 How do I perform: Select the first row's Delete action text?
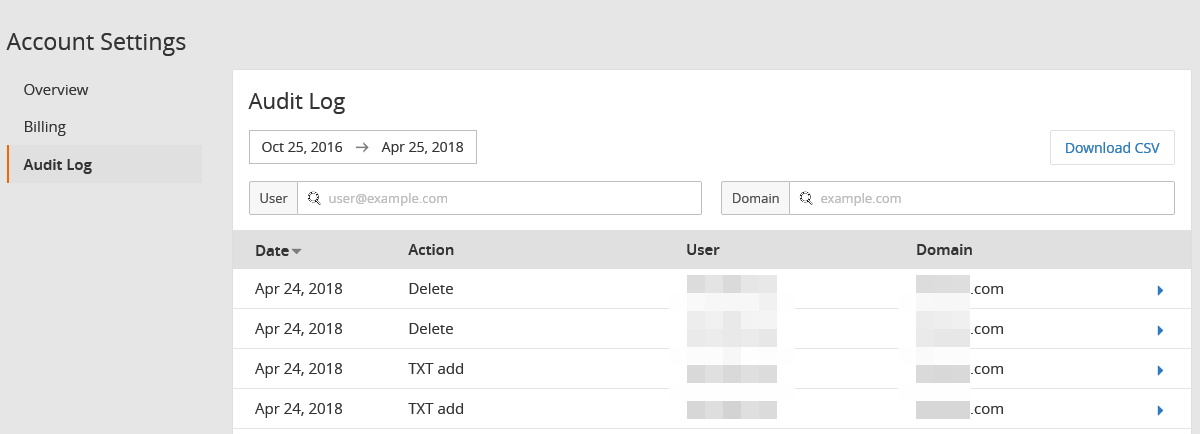coord(431,289)
